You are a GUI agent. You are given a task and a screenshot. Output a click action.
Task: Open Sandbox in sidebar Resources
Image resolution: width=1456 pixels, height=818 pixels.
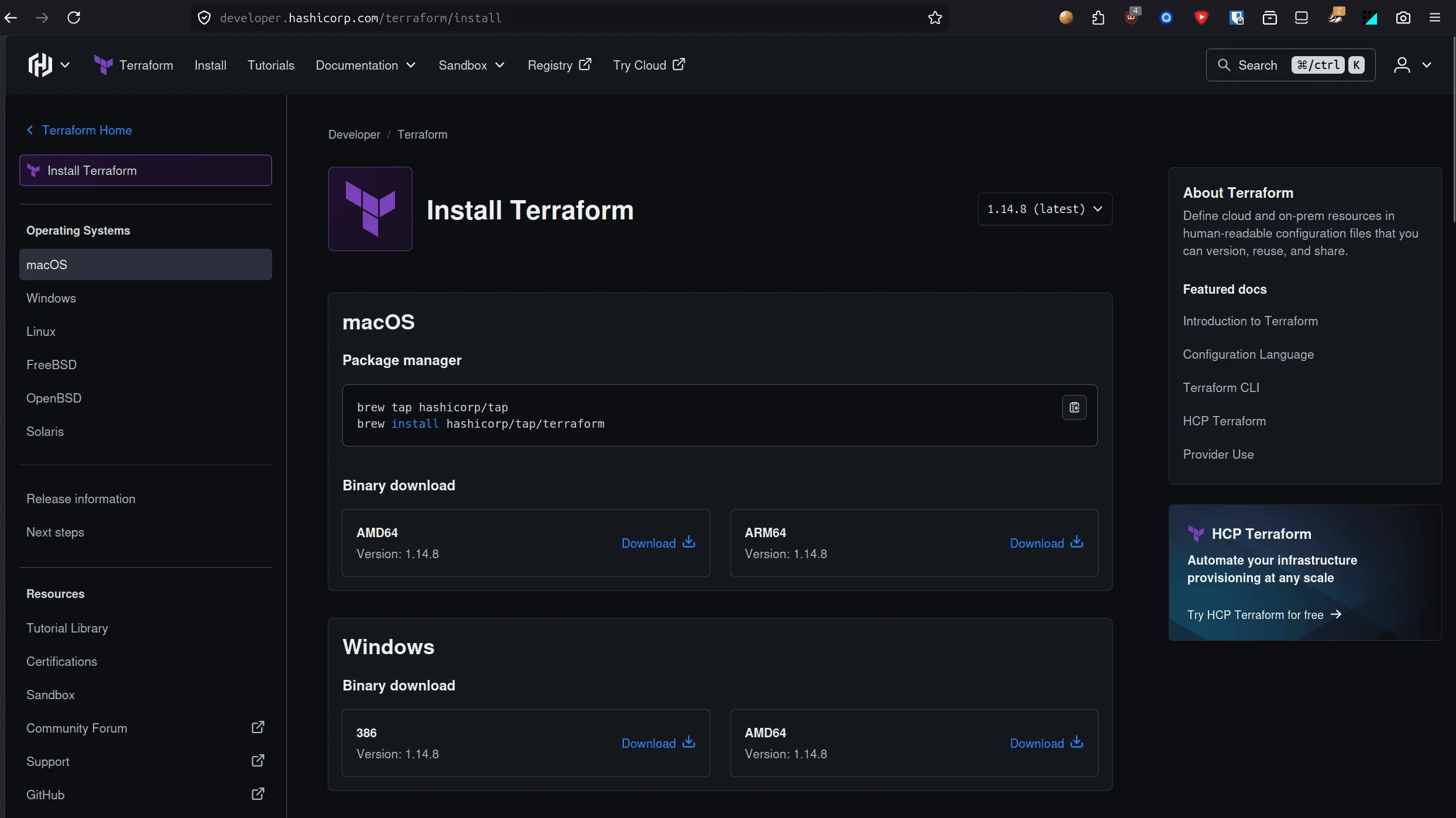point(145,695)
